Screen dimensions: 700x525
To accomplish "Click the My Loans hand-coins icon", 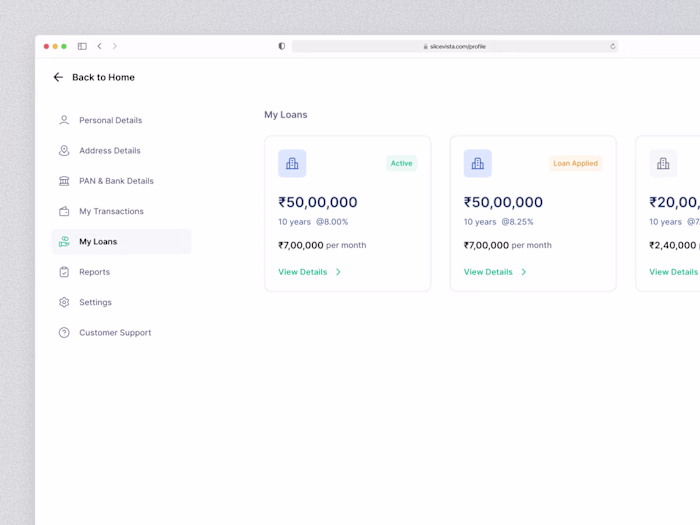I will [x=64, y=242].
